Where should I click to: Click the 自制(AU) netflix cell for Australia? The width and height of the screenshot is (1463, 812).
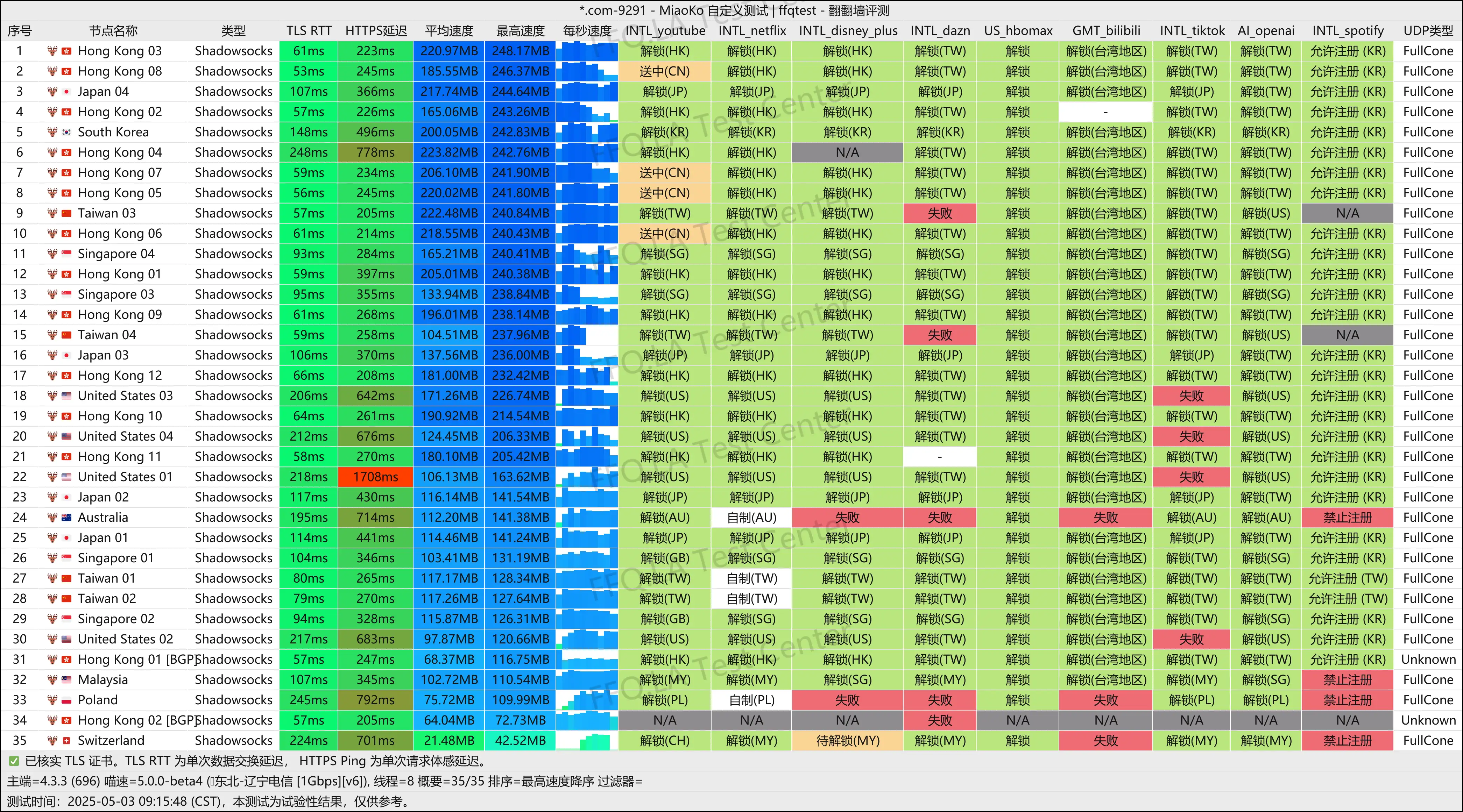click(x=751, y=517)
